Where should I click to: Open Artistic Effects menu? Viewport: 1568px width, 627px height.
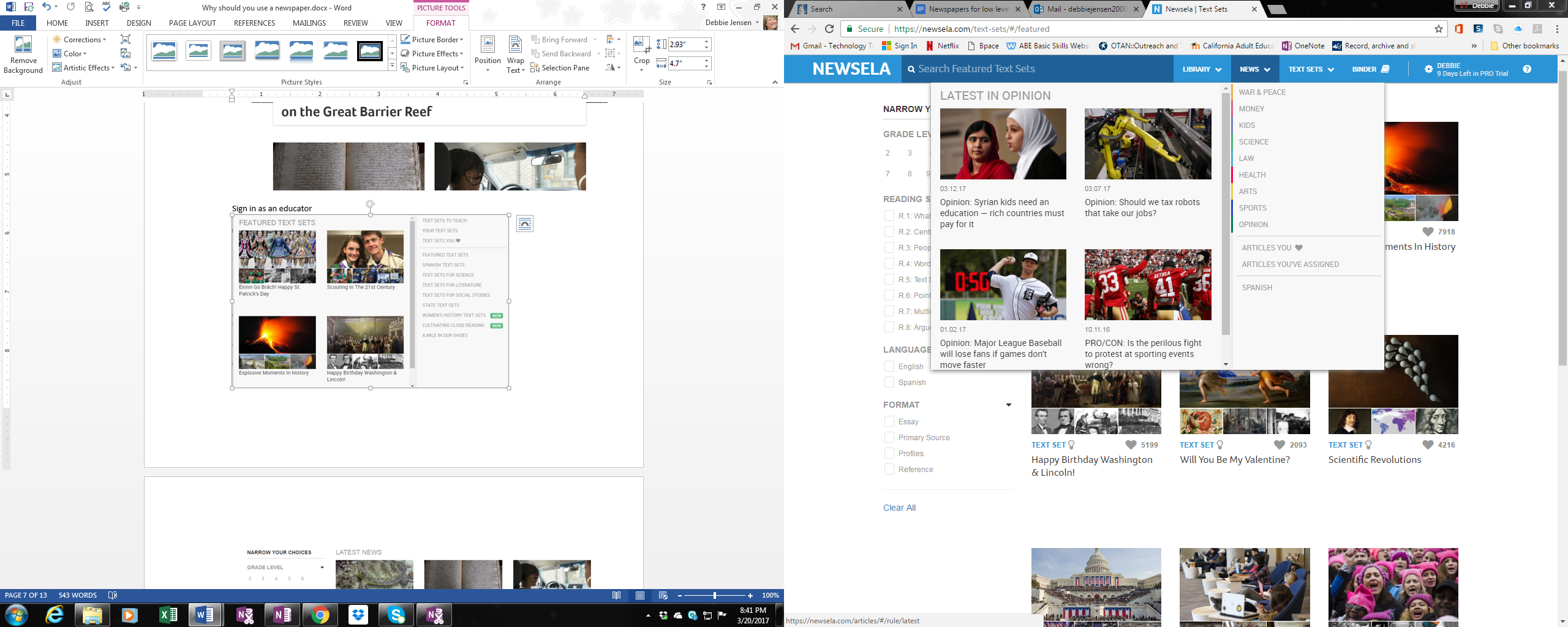point(83,67)
